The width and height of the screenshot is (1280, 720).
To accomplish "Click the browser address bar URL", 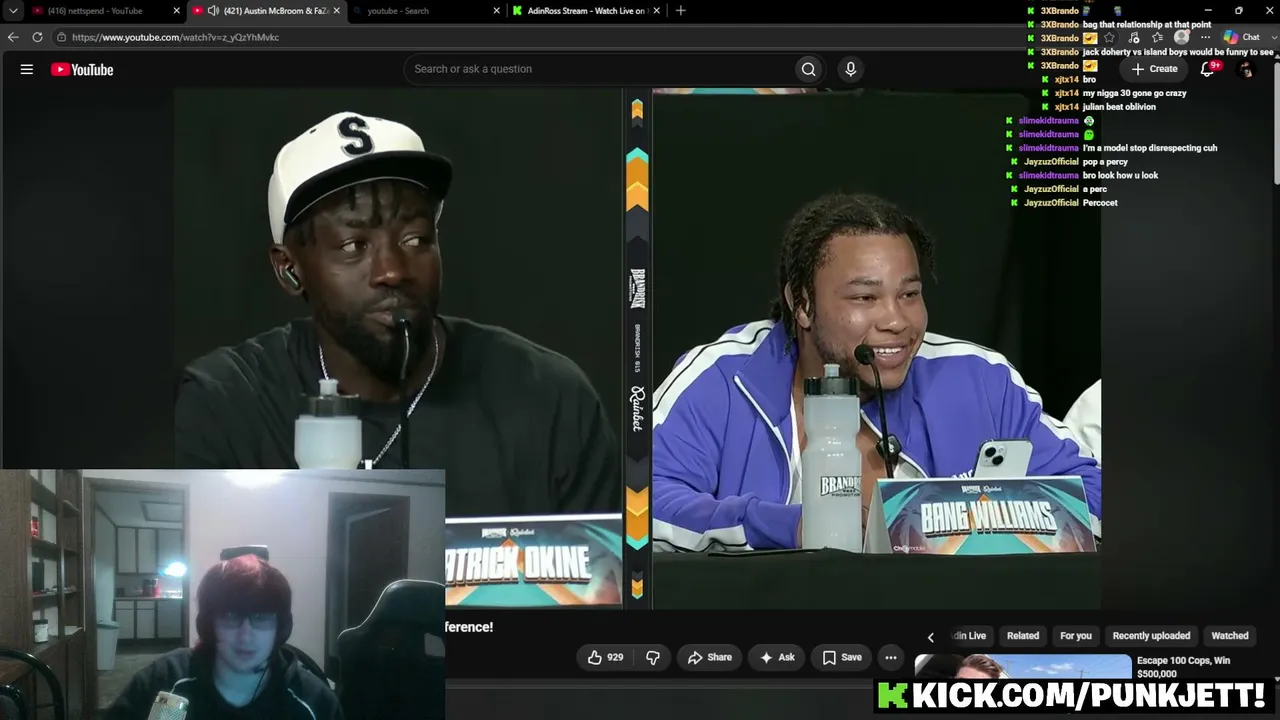I will coord(175,37).
